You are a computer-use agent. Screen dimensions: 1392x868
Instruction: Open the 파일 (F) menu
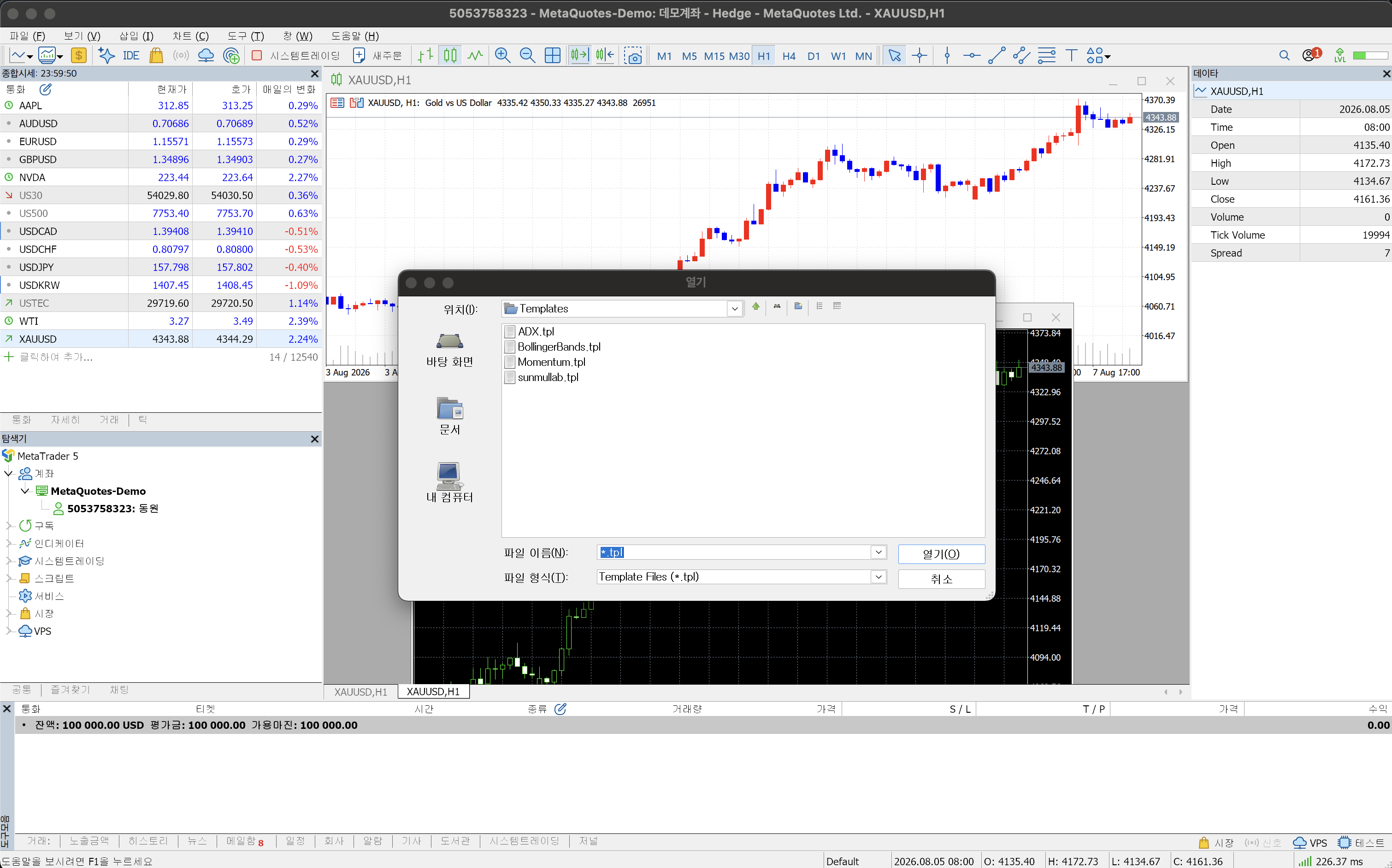(x=28, y=36)
